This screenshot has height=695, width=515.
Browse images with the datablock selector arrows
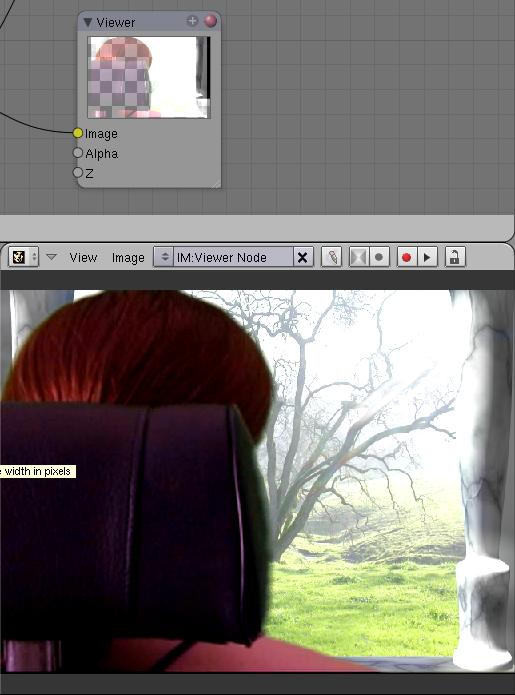coord(164,257)
